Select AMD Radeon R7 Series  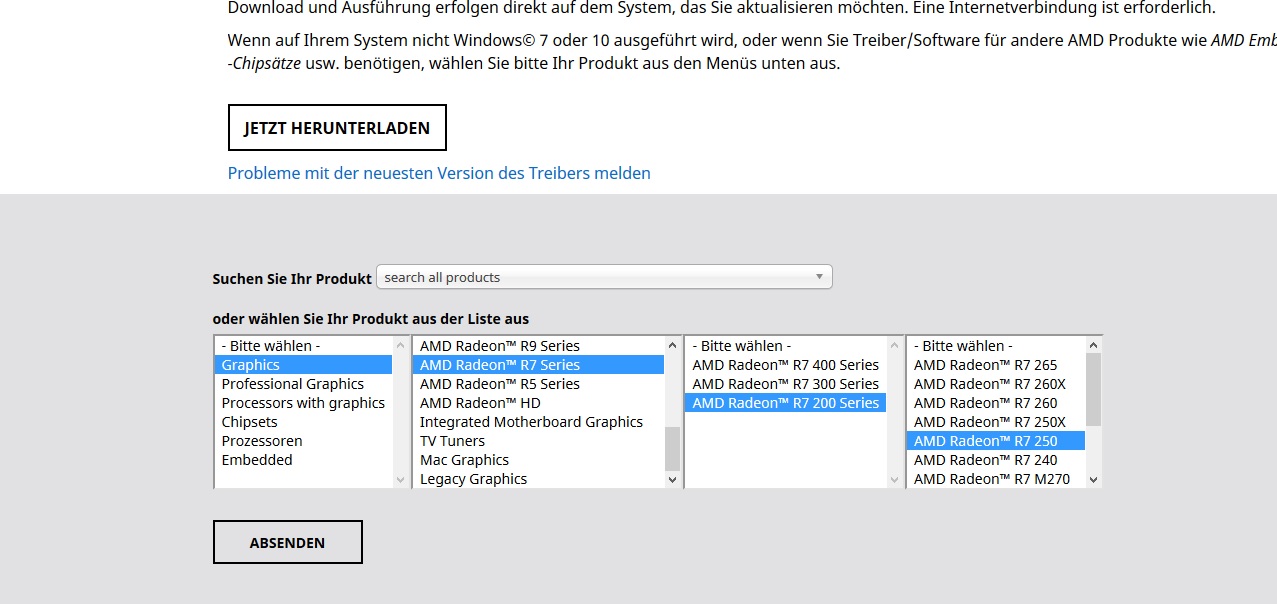click(539, 365)
